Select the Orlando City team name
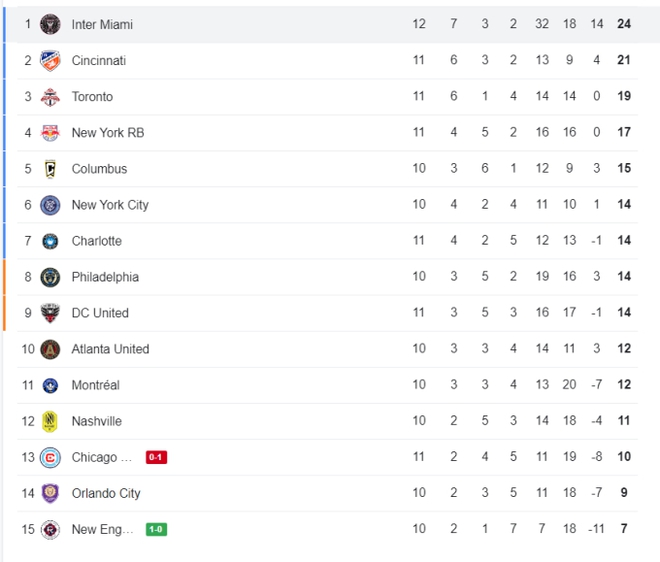The image size is (660, 562). pos(105,493)
